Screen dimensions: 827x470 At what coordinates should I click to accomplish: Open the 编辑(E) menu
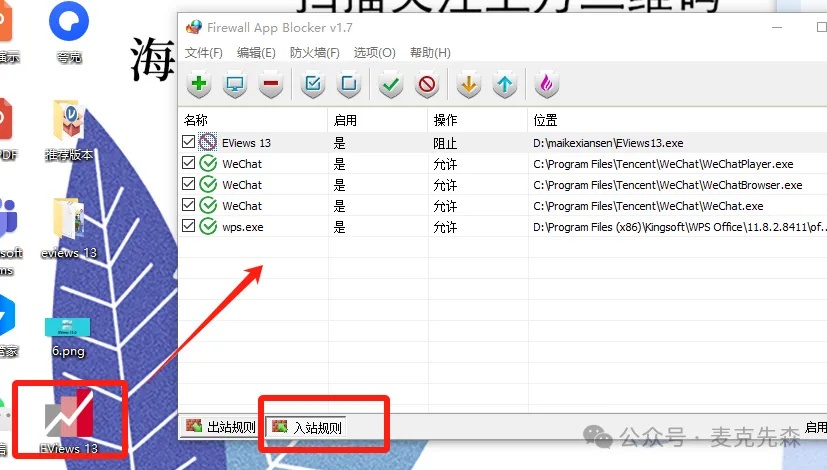(x=256, y=53)
